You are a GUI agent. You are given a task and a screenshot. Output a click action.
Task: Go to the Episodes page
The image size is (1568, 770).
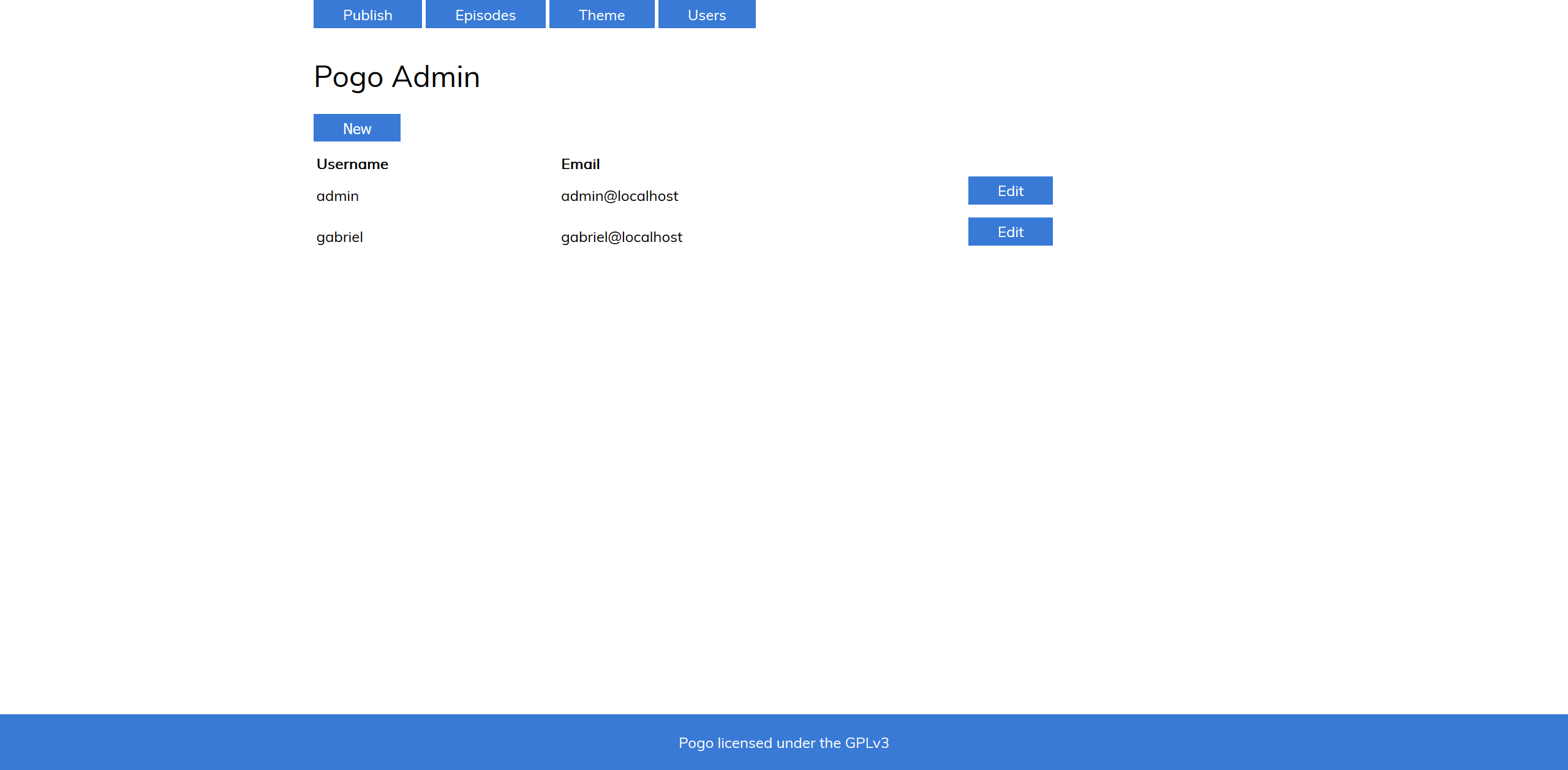point(485,15)
